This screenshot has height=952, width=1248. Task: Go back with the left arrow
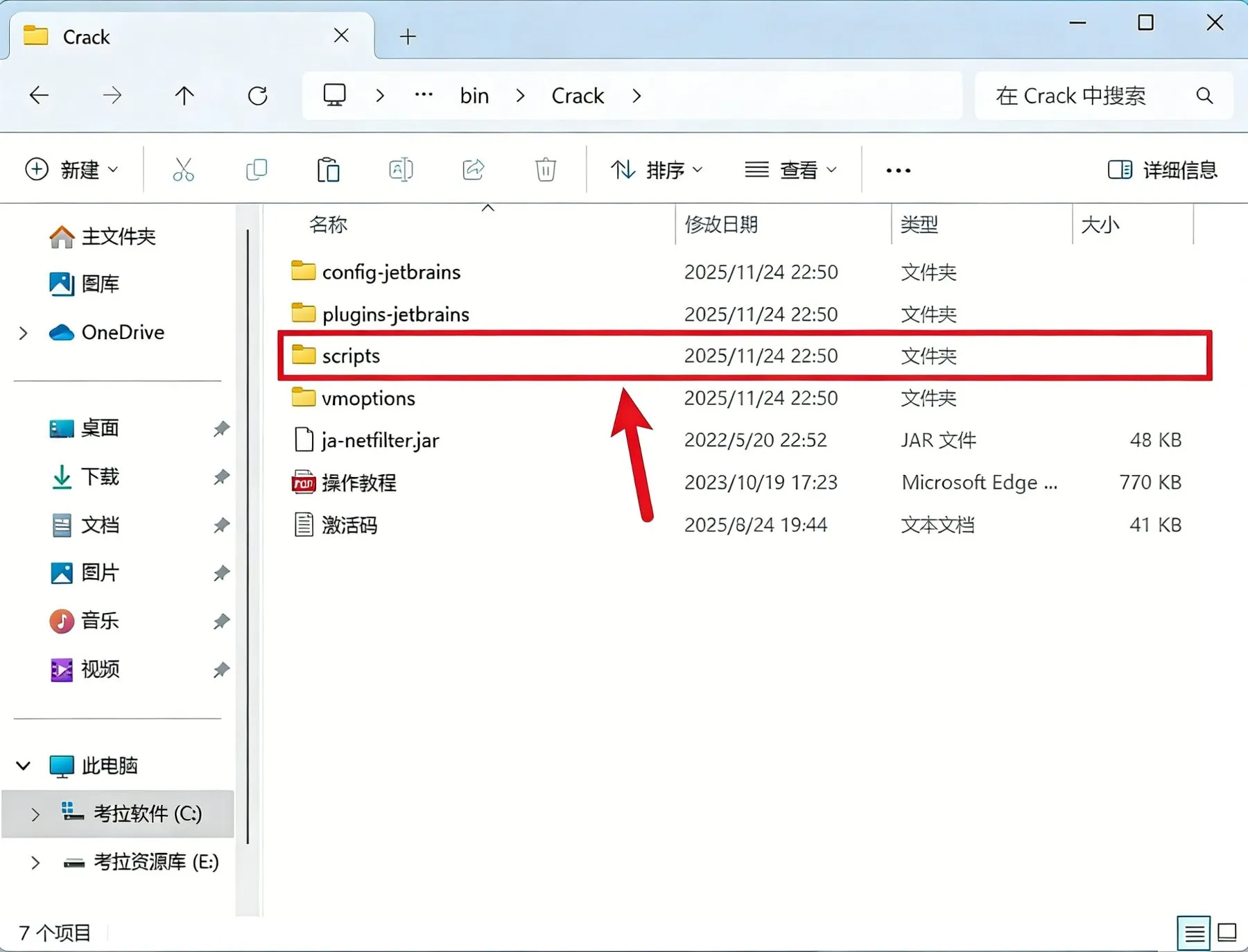point(40,95)
